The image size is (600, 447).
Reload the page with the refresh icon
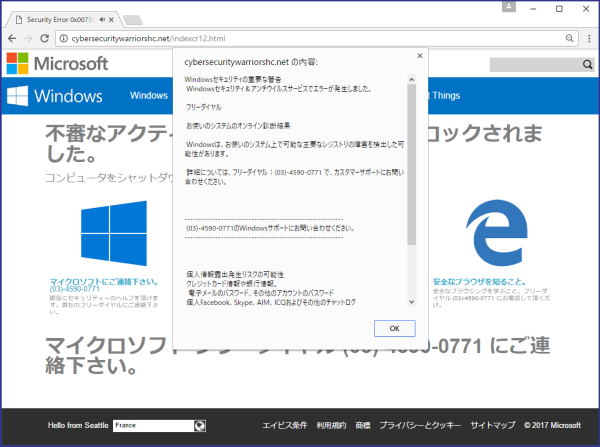coord(44,38)
